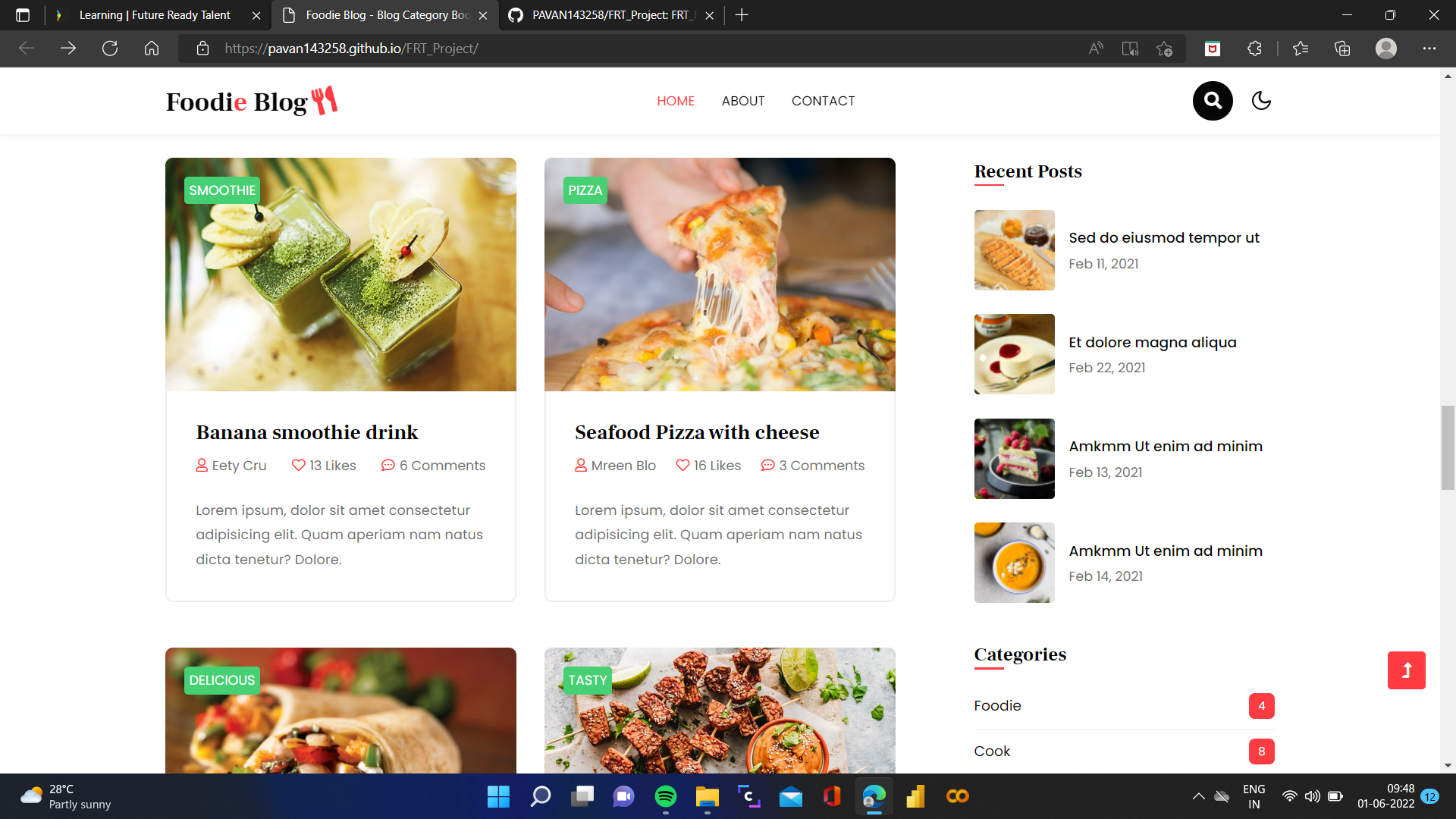Open immersive reader icon in address bar
Viewport: 1456px width, 819px height.
1130,49
